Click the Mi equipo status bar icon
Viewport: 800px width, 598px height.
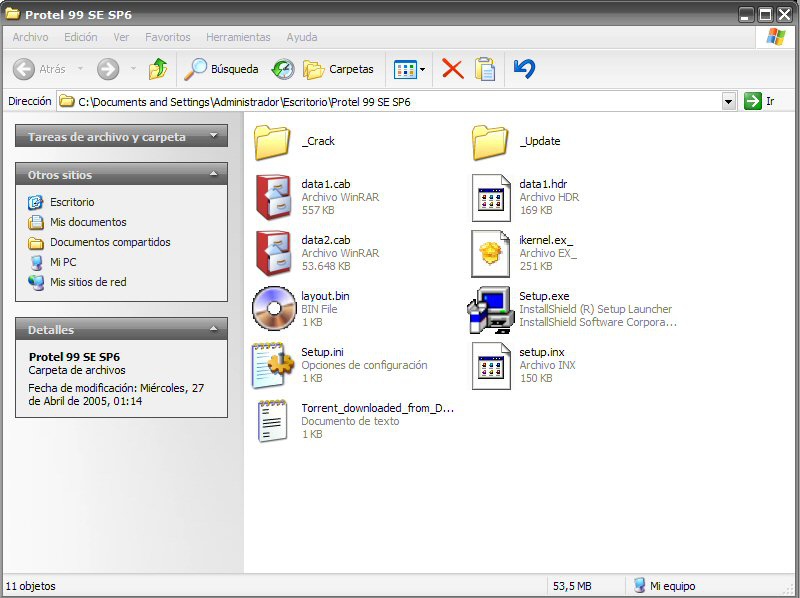tap(639, 585)
